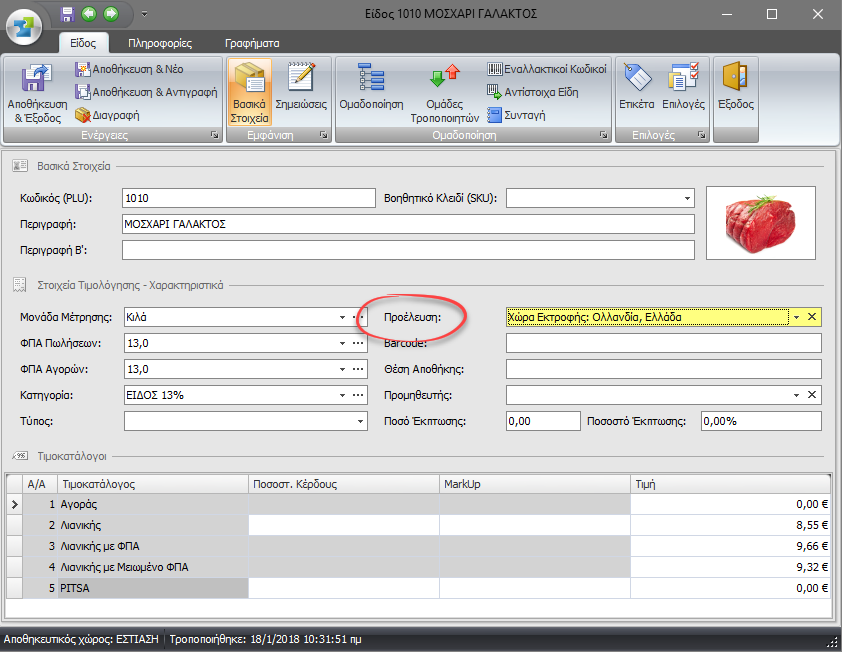
Task: Switch to the Γραφήματα tab
Action: click(x=251, y=43)
